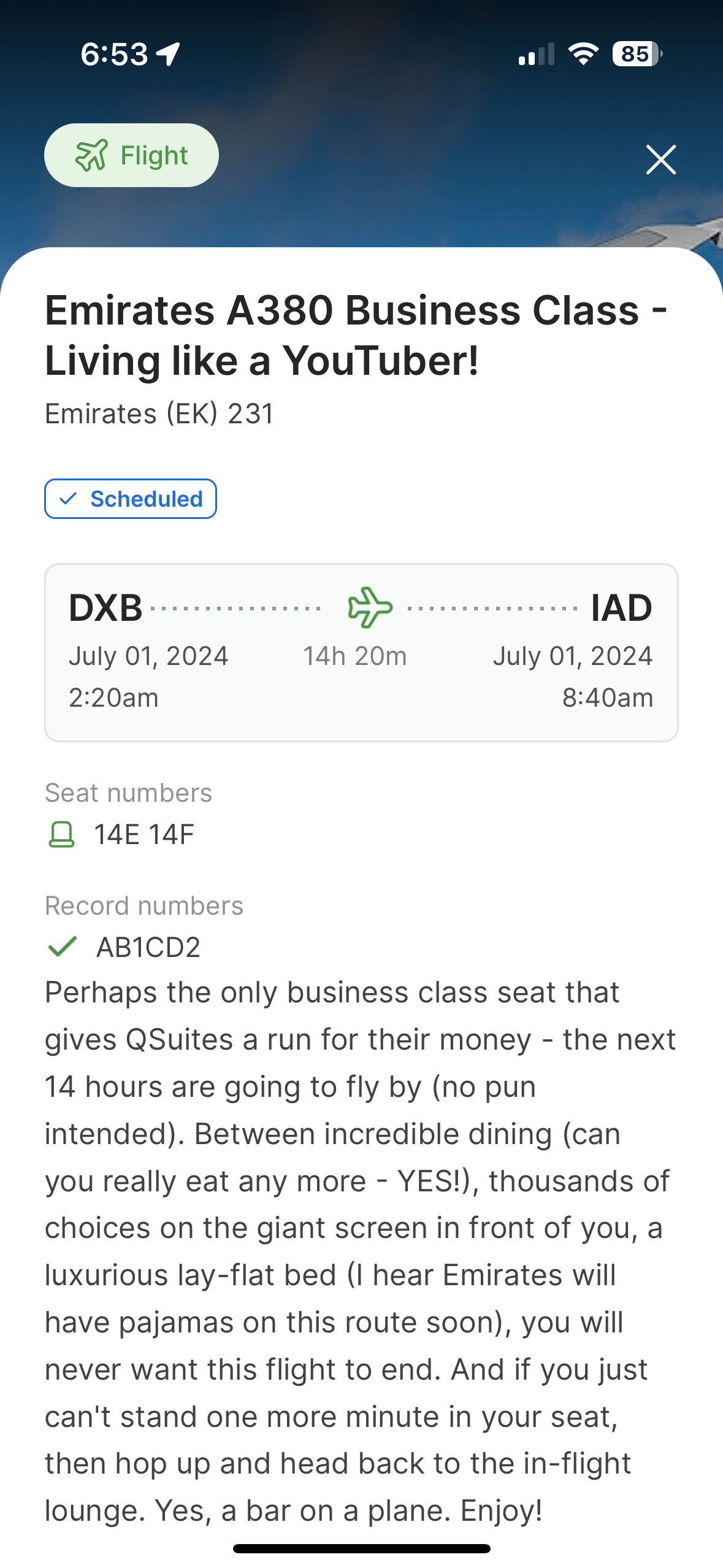Tap the home indicator bar
Image resolution: width=723 pixels, height=1568 pixels.
point(361,1548)
